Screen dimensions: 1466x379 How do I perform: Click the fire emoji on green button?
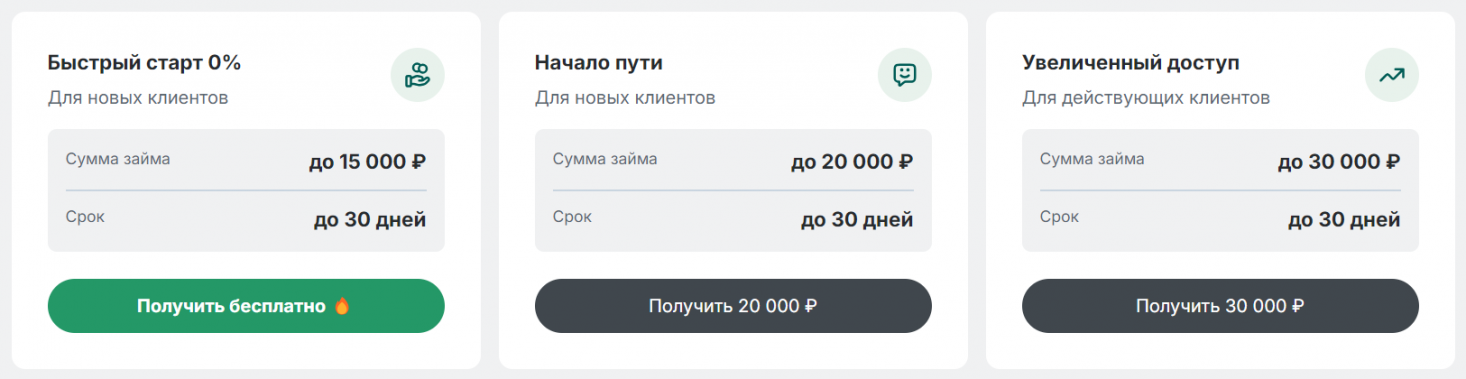tap(342, 306)
